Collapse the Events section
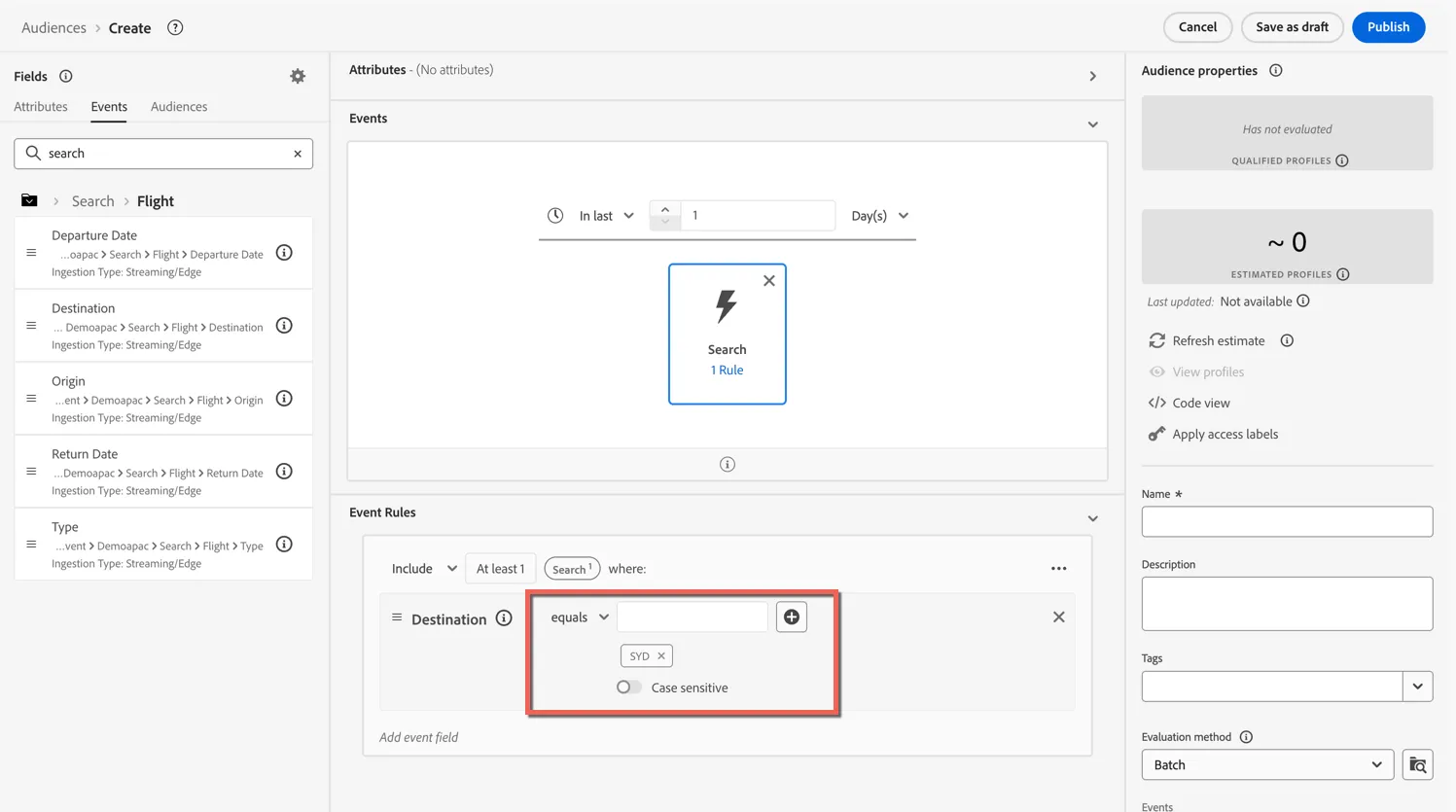 (x=1092, y=124)
